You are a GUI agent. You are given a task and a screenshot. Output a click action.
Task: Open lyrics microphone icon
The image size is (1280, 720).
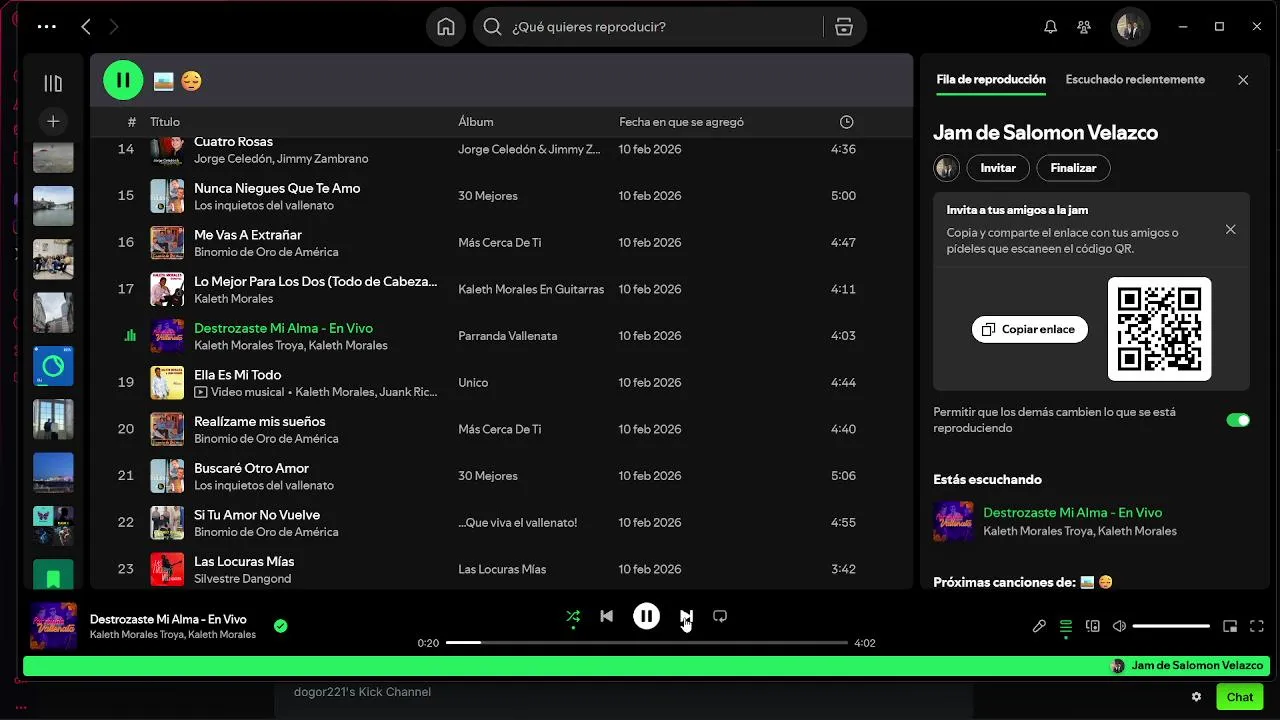(x=1039, y=626)
